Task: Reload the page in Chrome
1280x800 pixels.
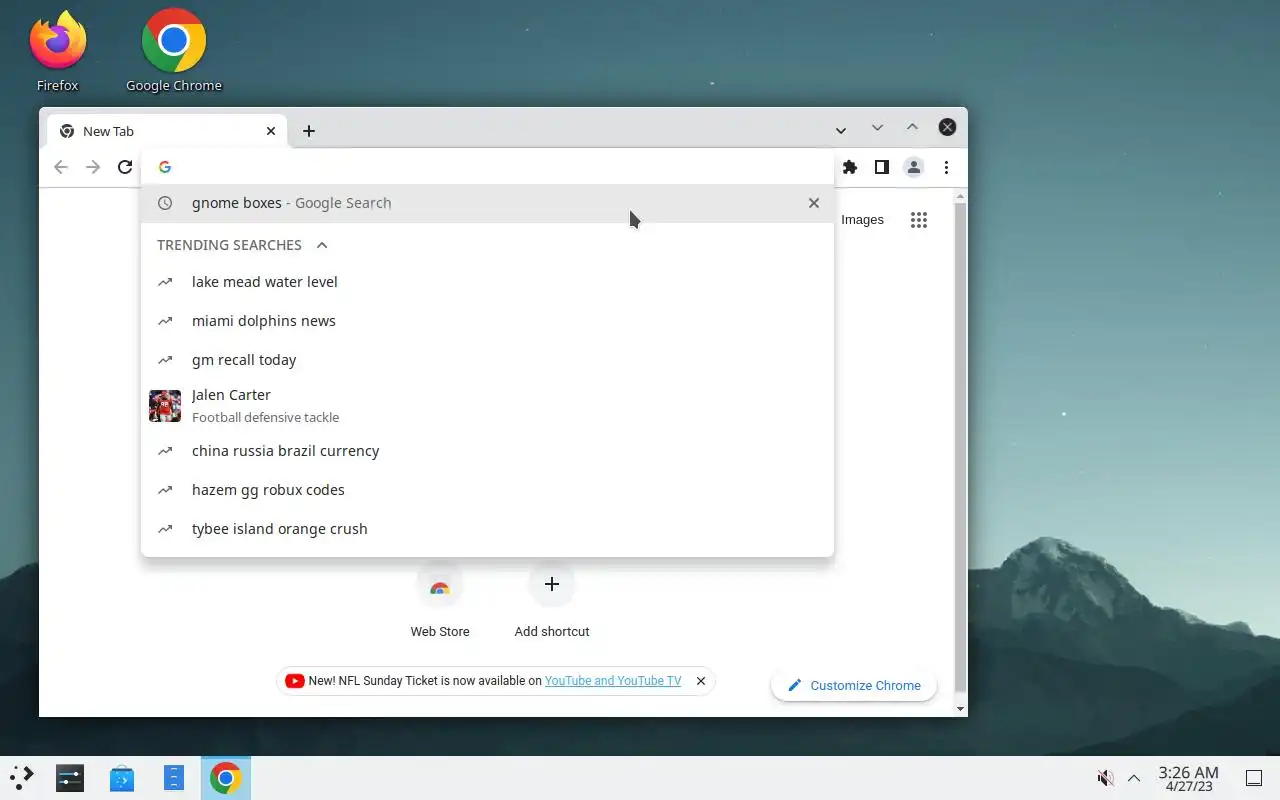Action: pyautogui.click(x=125, y=167)
